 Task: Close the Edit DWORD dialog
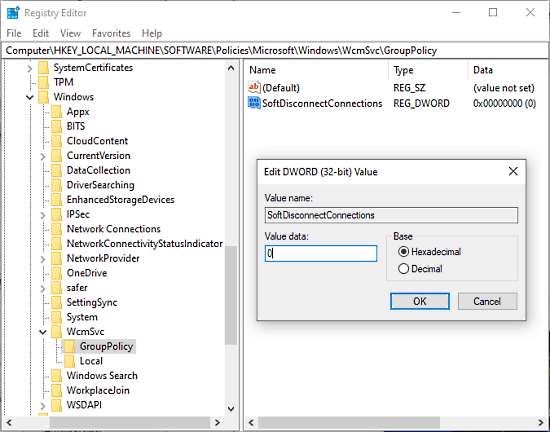(x=513, y=171)
